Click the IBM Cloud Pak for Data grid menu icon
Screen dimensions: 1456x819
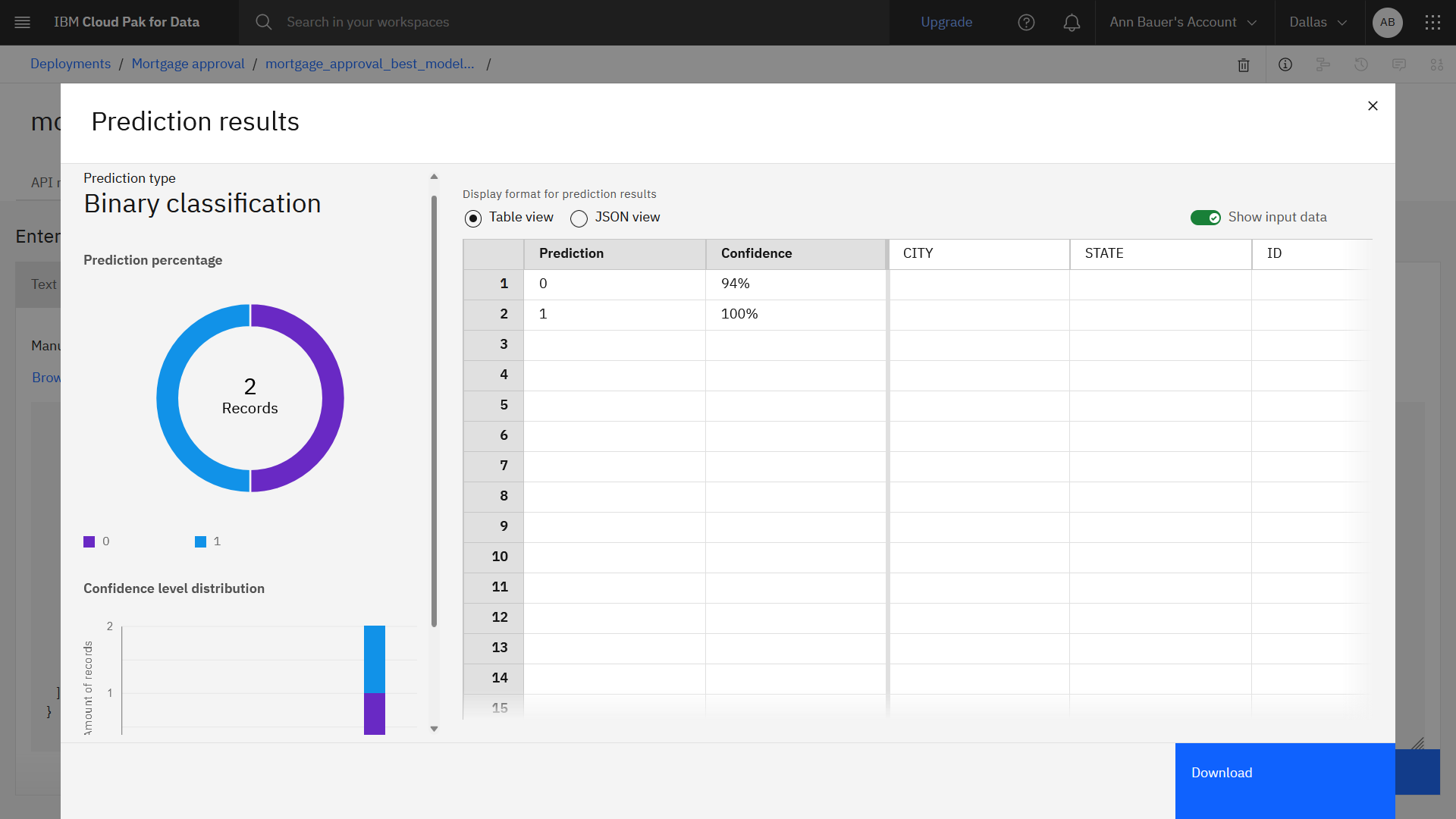tap(1433, 22)
